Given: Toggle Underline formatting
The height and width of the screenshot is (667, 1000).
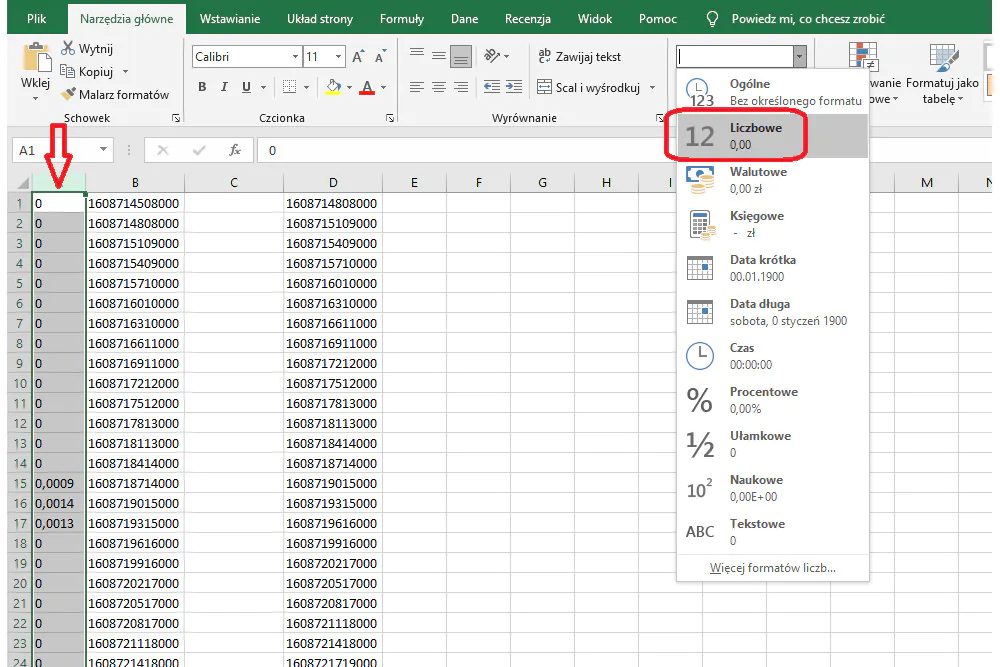Looking at the screenshot, I should [x=246, y=87].
